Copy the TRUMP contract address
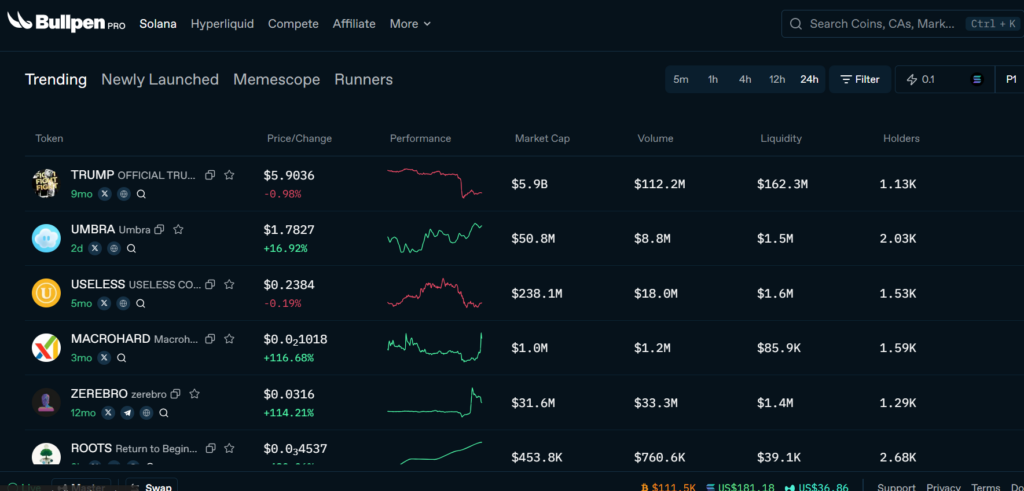This screenshot has height=491, width=1024. click(x=210, y=175)
